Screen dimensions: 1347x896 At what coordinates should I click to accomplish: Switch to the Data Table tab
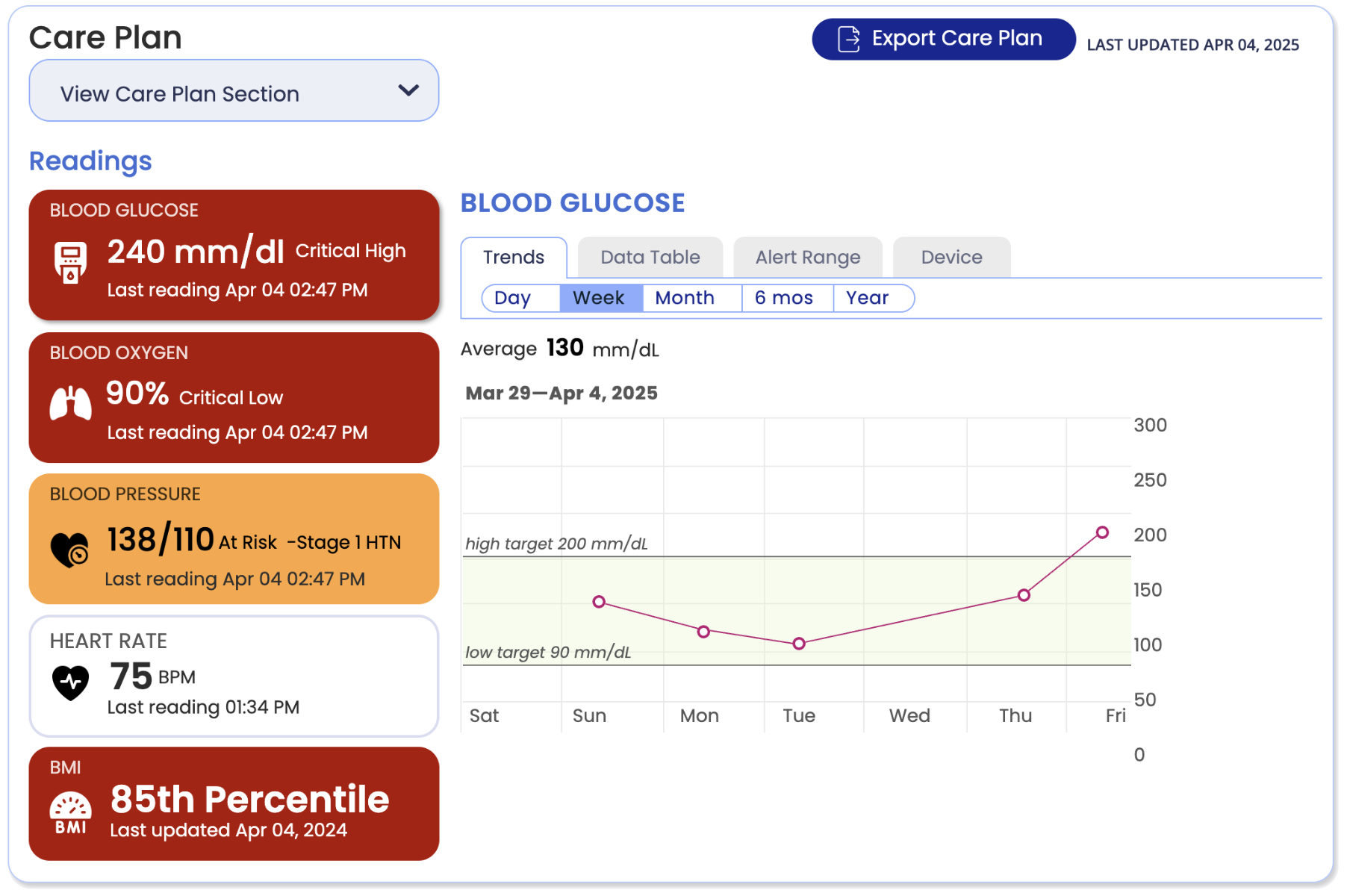(x=649, y=257)
